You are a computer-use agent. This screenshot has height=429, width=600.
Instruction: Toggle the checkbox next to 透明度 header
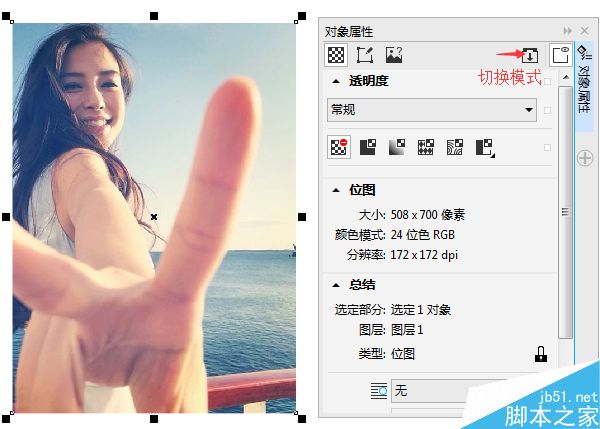[548, 82]
